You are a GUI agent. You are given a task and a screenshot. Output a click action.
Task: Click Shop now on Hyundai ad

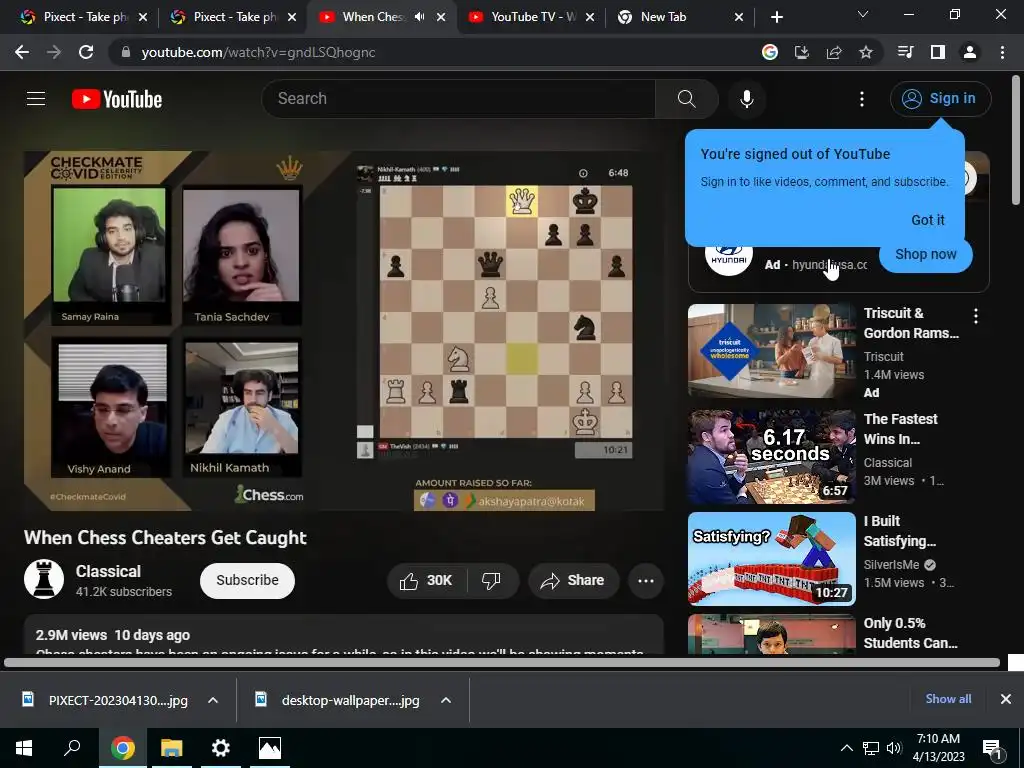pos(925,255)
